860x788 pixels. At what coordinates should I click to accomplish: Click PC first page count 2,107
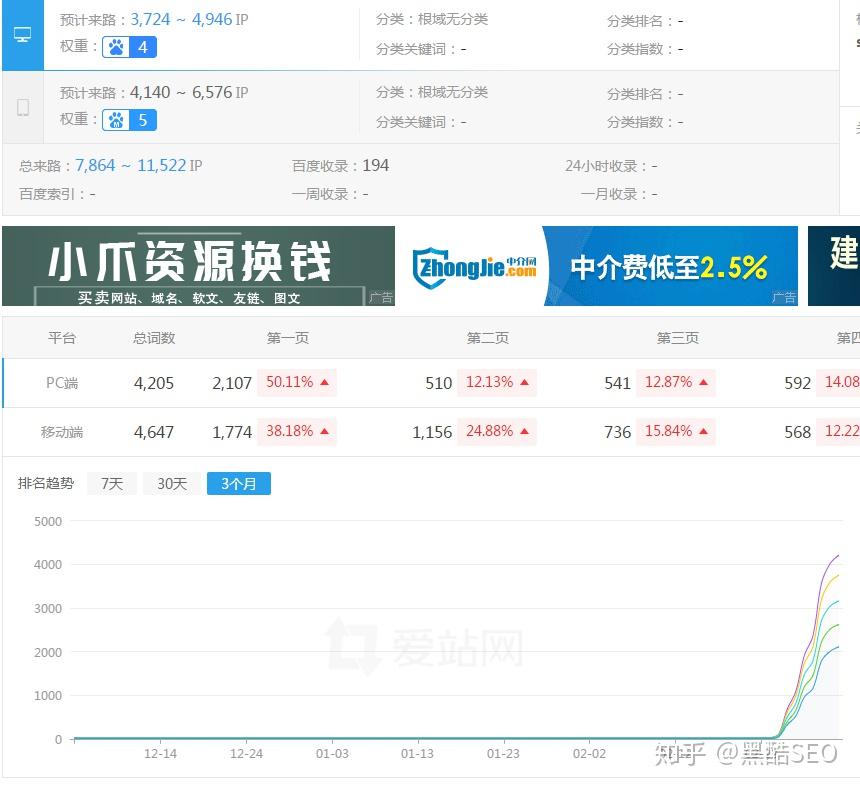coord(231,383)
